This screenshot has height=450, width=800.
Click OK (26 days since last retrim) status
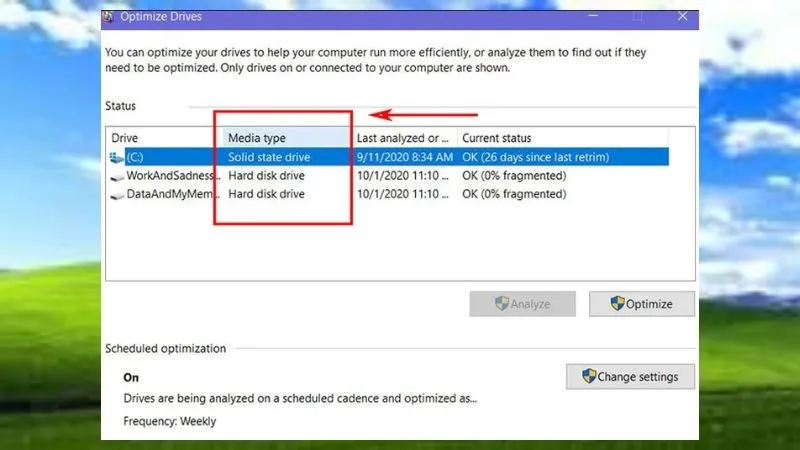coord(536,157)
